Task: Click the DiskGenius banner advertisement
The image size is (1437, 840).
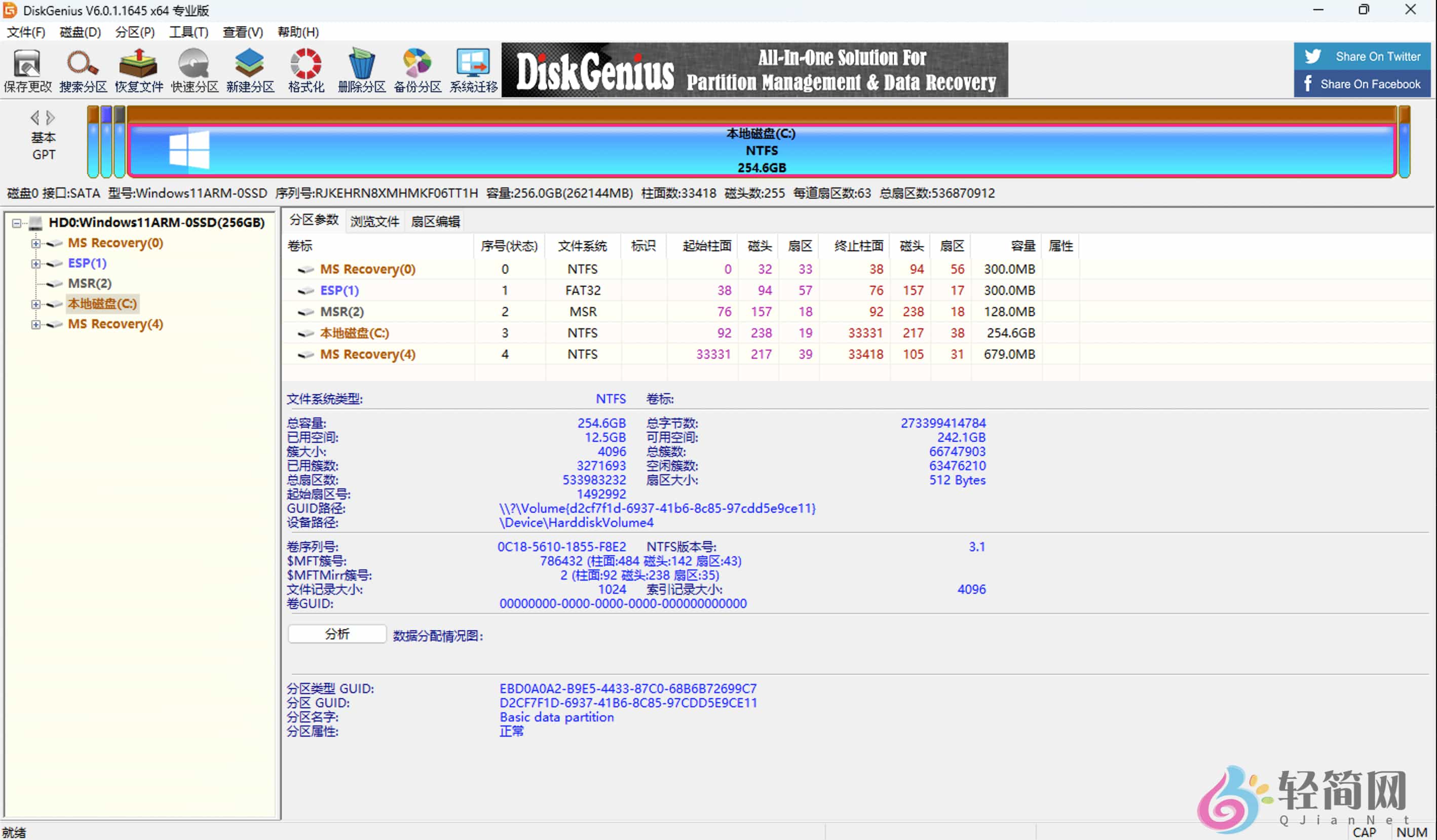Action: [754, 70]
